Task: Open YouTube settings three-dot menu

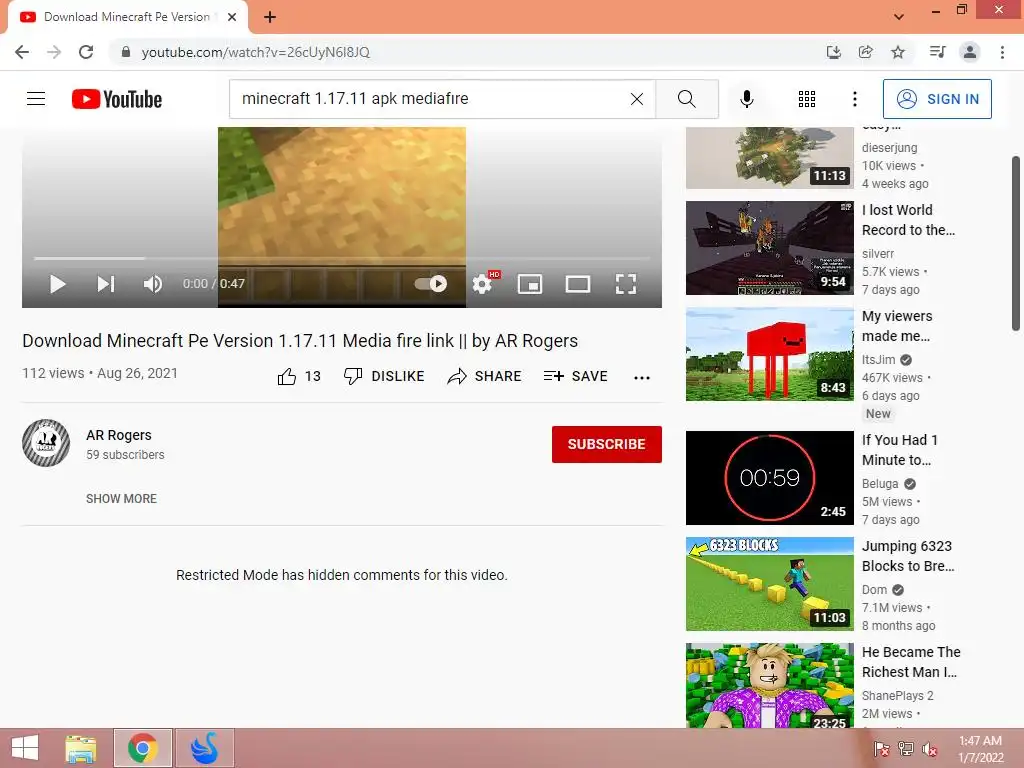Action: [855, 99]
